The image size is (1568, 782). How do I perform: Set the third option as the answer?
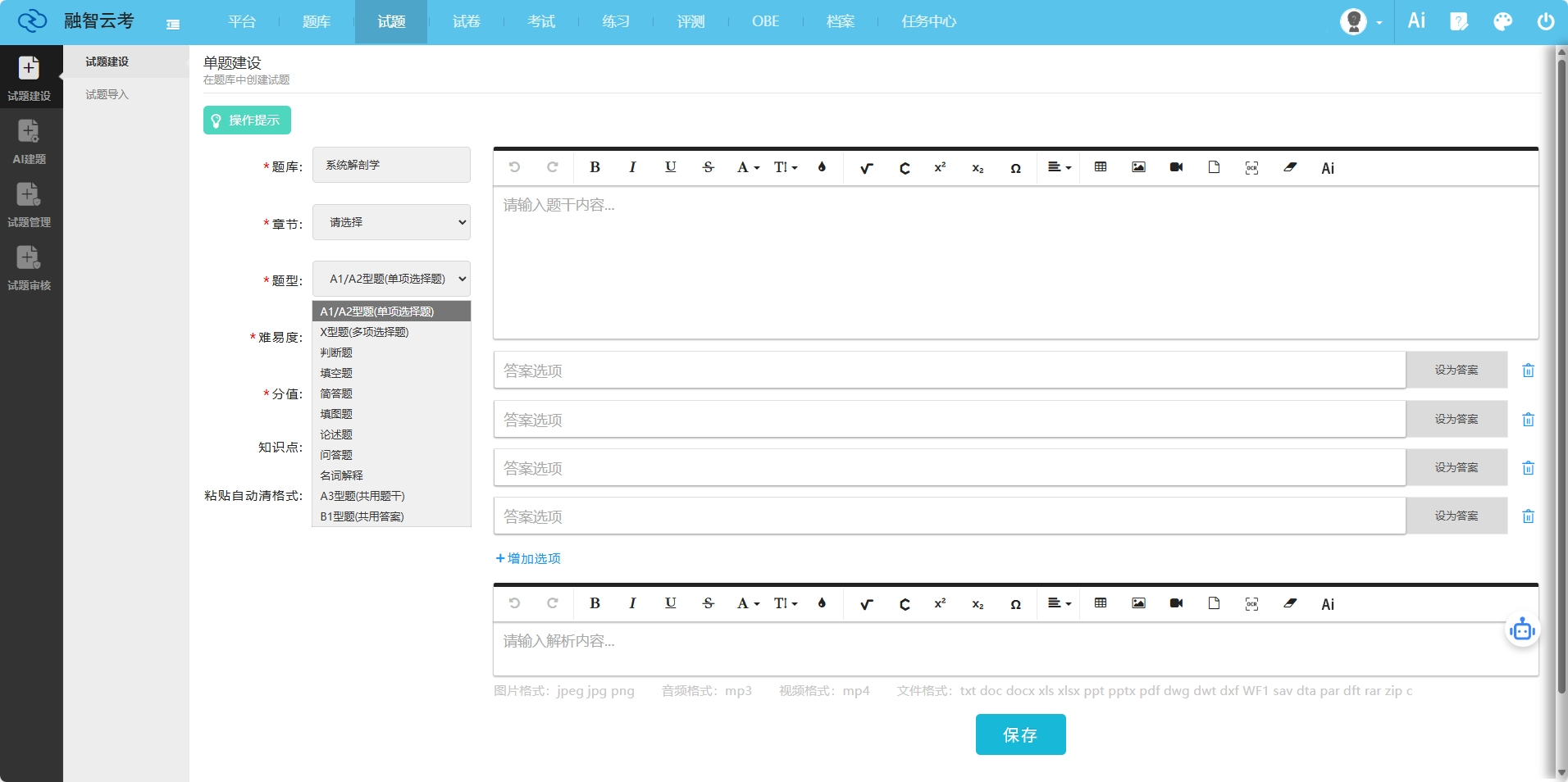tap(1456, 467)
